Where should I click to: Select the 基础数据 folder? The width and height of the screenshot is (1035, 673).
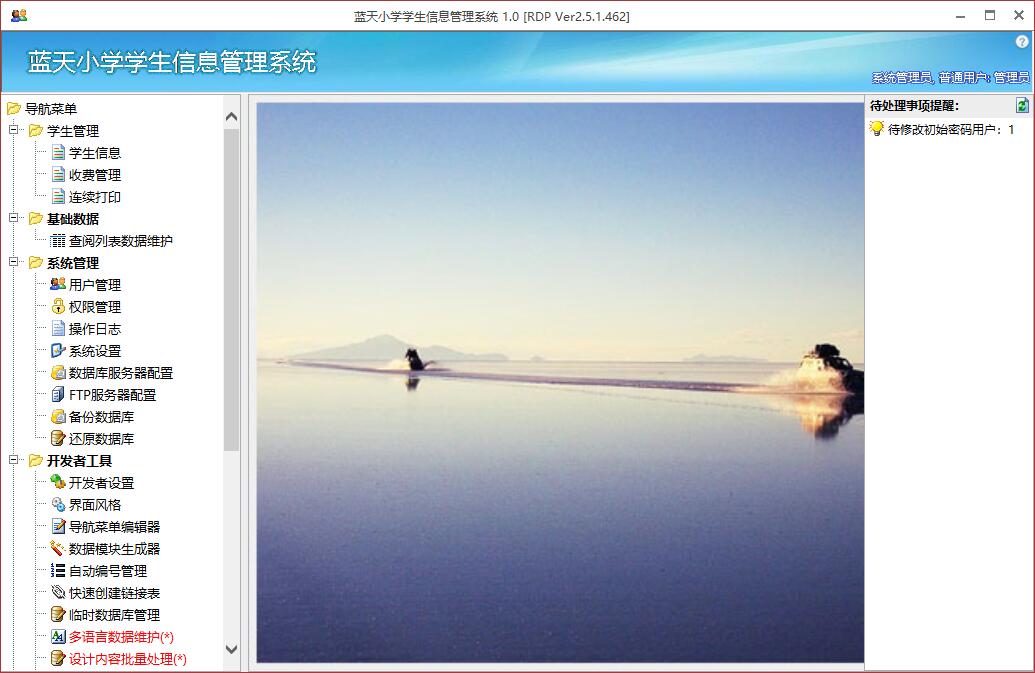[x=73, y=219]
